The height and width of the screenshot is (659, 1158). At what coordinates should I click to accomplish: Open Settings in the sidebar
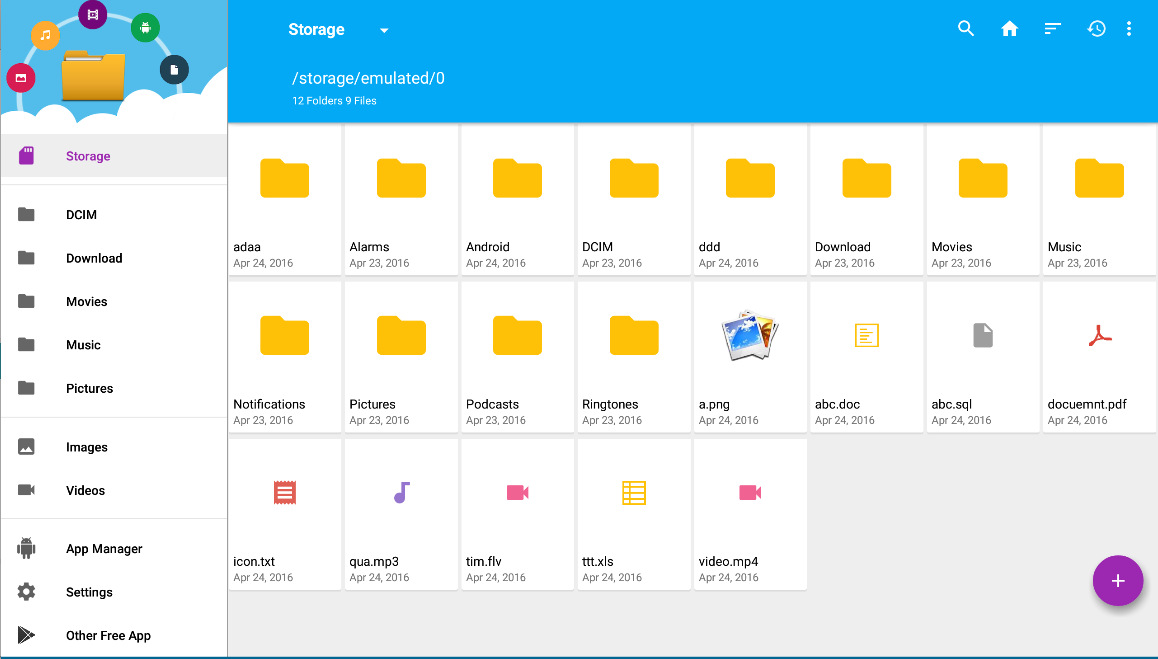[89, 592]
